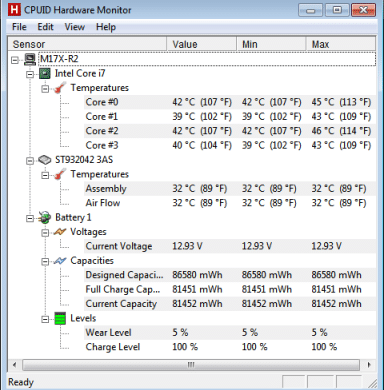The width and height of the screenshot is (384, 390).
Task: Click the Min column header
Action: tap(271, 44)
